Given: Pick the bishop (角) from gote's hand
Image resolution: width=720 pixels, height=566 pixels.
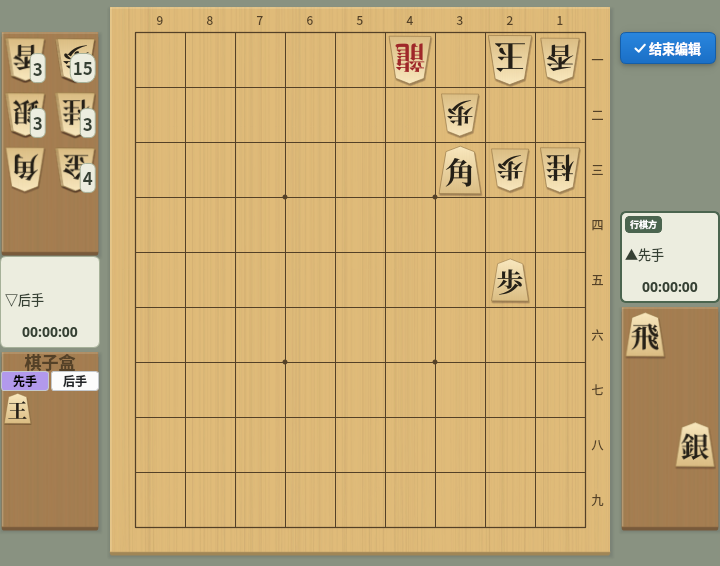Looking at the screenshot, I should pos(26,169).
